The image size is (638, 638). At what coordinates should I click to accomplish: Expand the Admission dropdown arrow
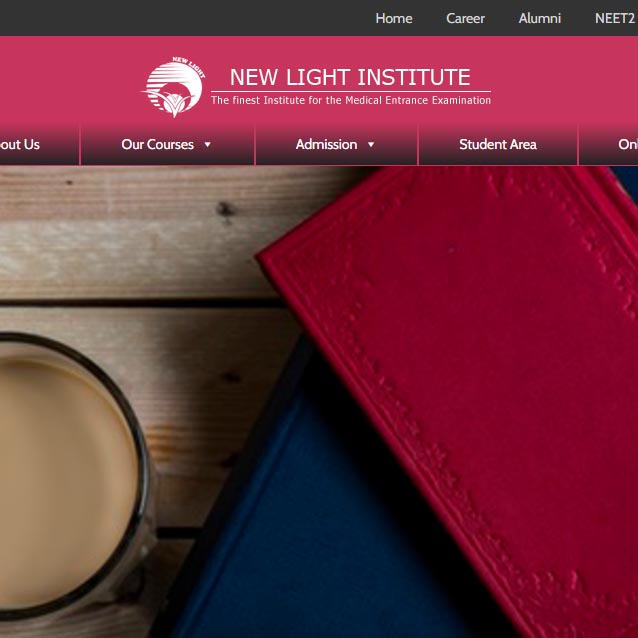click(x=371, y=144)
